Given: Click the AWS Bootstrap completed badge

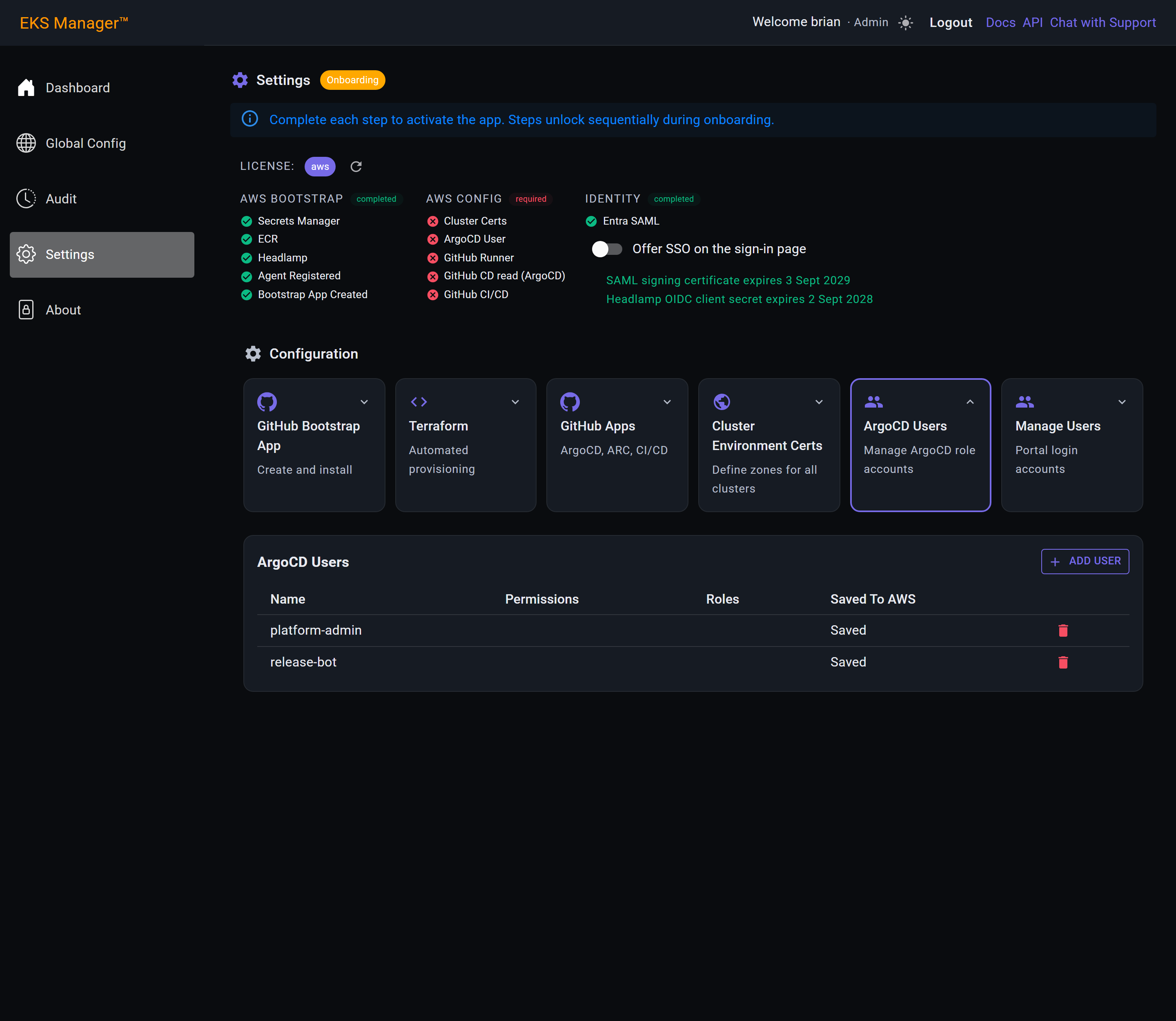Looking at the screenshot, I should (376, 199).
